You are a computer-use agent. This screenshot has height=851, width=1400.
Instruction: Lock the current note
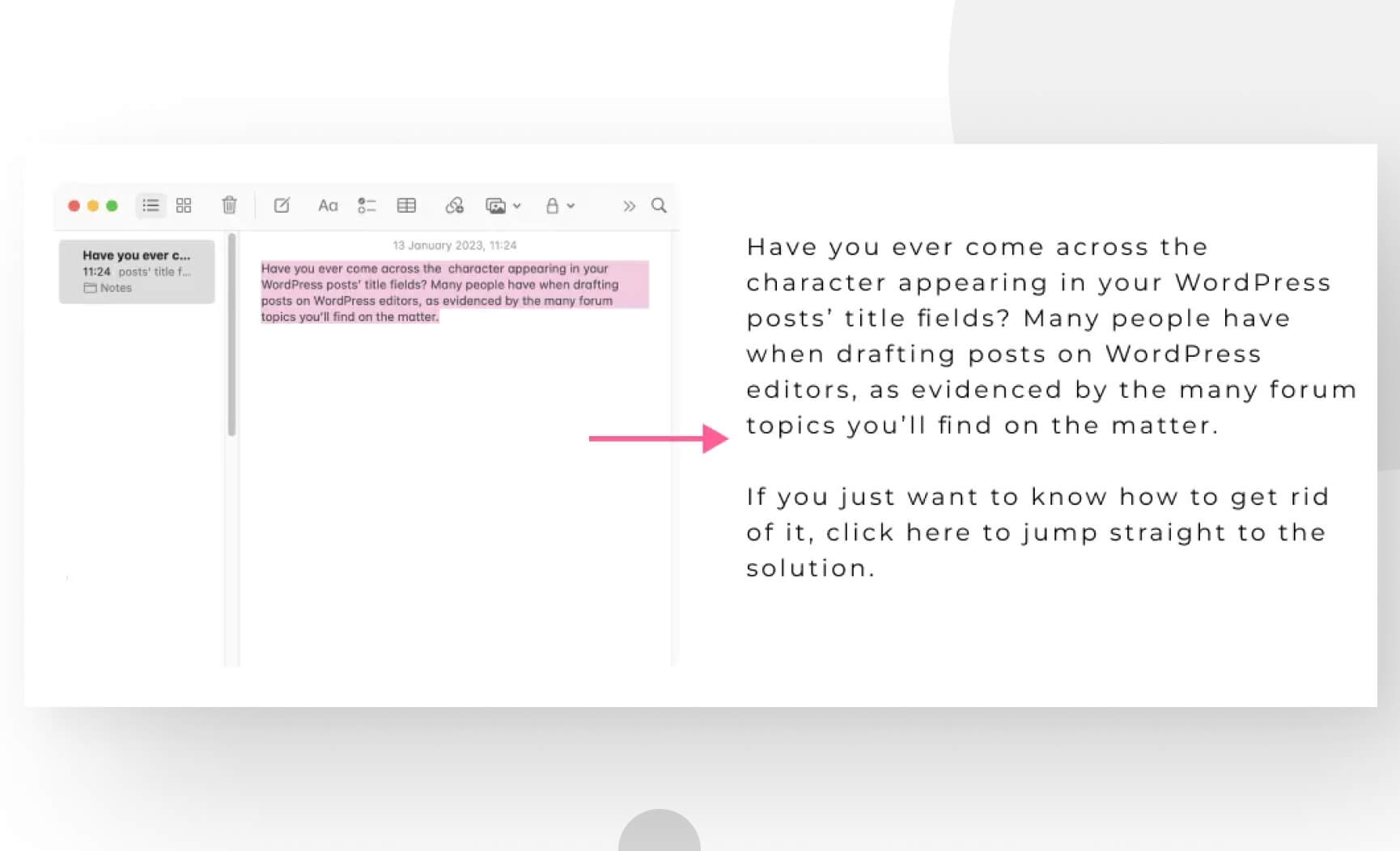coord(552,205)
